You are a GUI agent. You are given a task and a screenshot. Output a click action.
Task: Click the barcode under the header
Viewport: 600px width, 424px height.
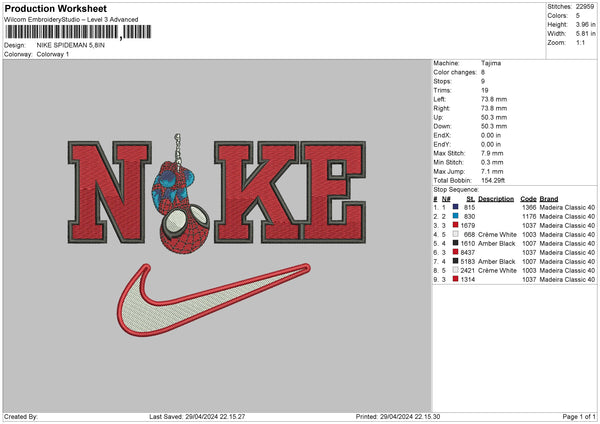pos(78,32)
